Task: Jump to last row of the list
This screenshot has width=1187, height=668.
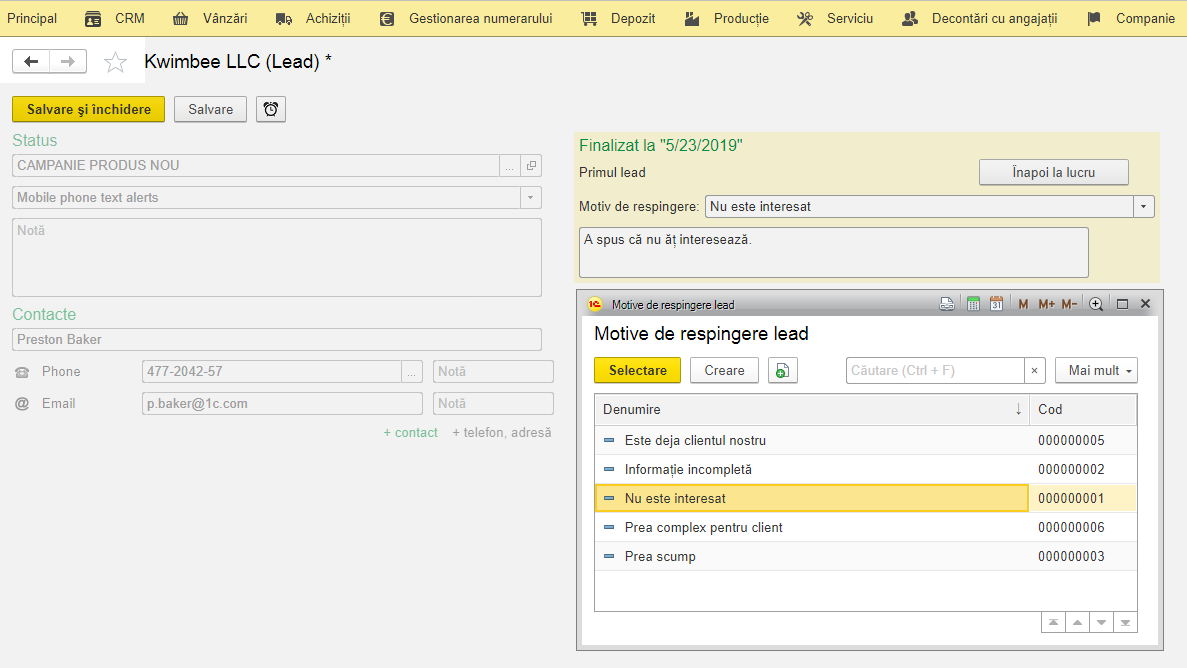Action: tap(1126, 623)
